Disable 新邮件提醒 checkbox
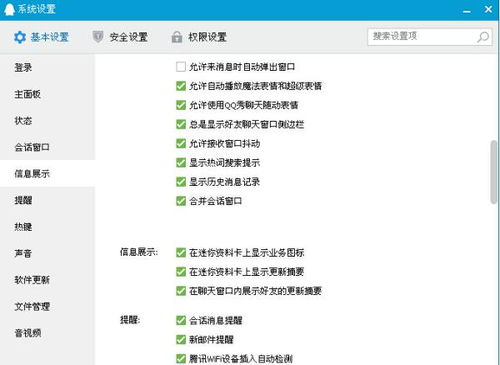 181,340
